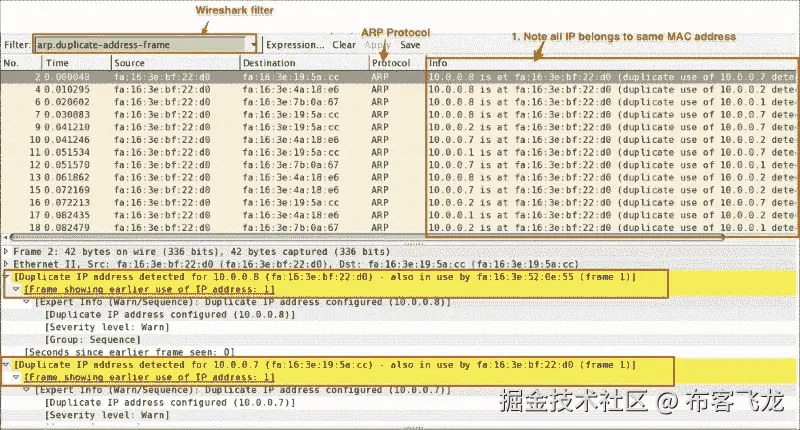This screenshot has height=430, width=800.
Task: Select packet number 6 at time 0.020602
Action: pos(399,102)
